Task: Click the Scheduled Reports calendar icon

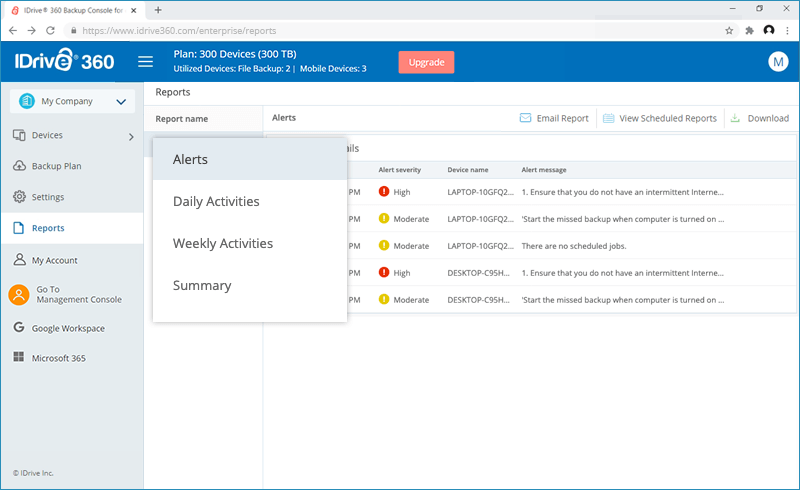Action: click(x=609, y=118)
